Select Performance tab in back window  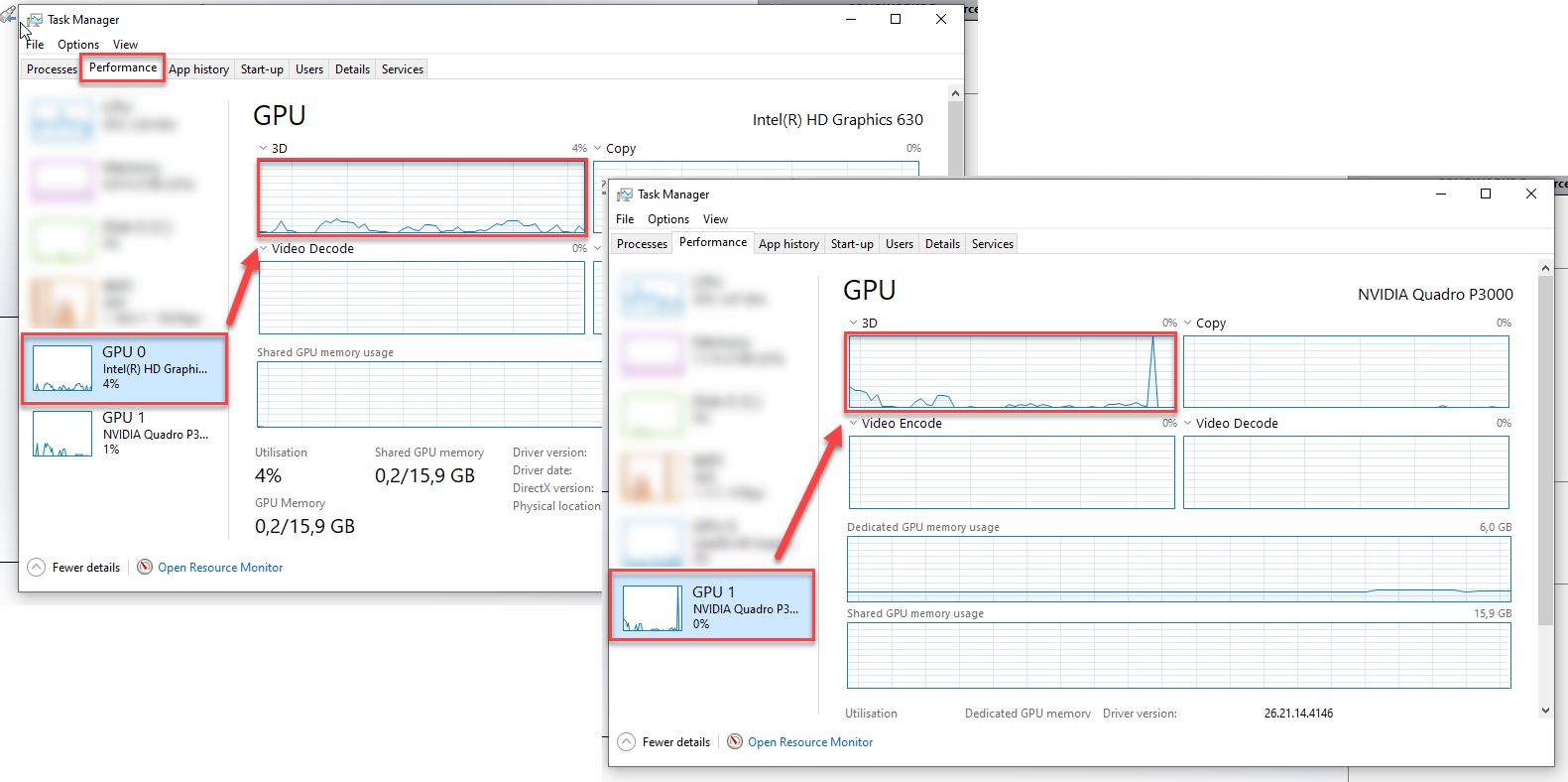coord(123,67)
